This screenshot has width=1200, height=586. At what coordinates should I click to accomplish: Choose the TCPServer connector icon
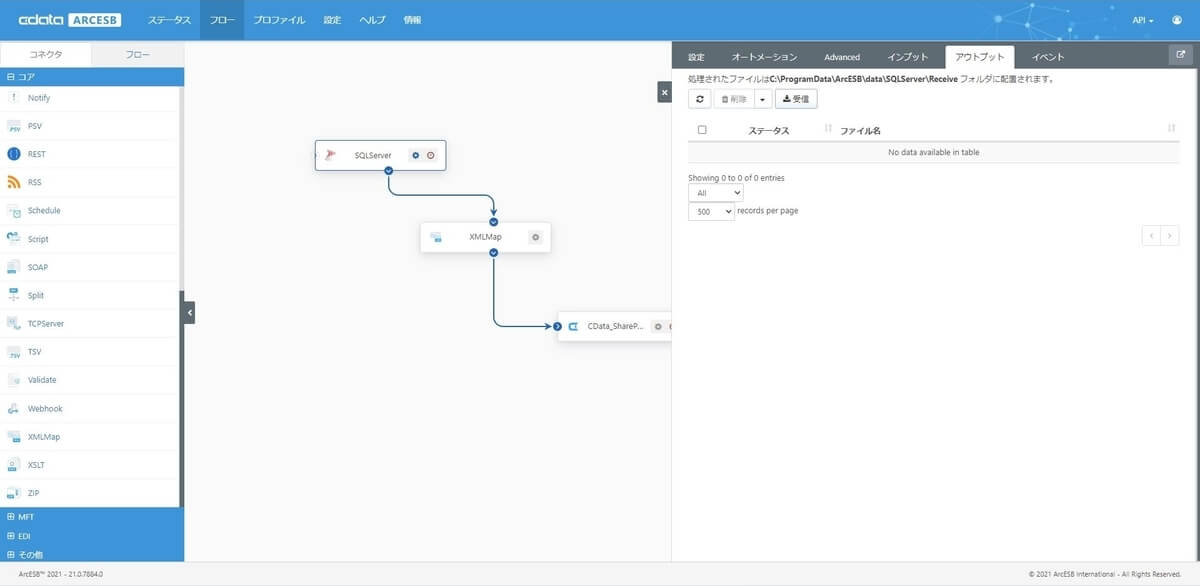pos(14,323)
